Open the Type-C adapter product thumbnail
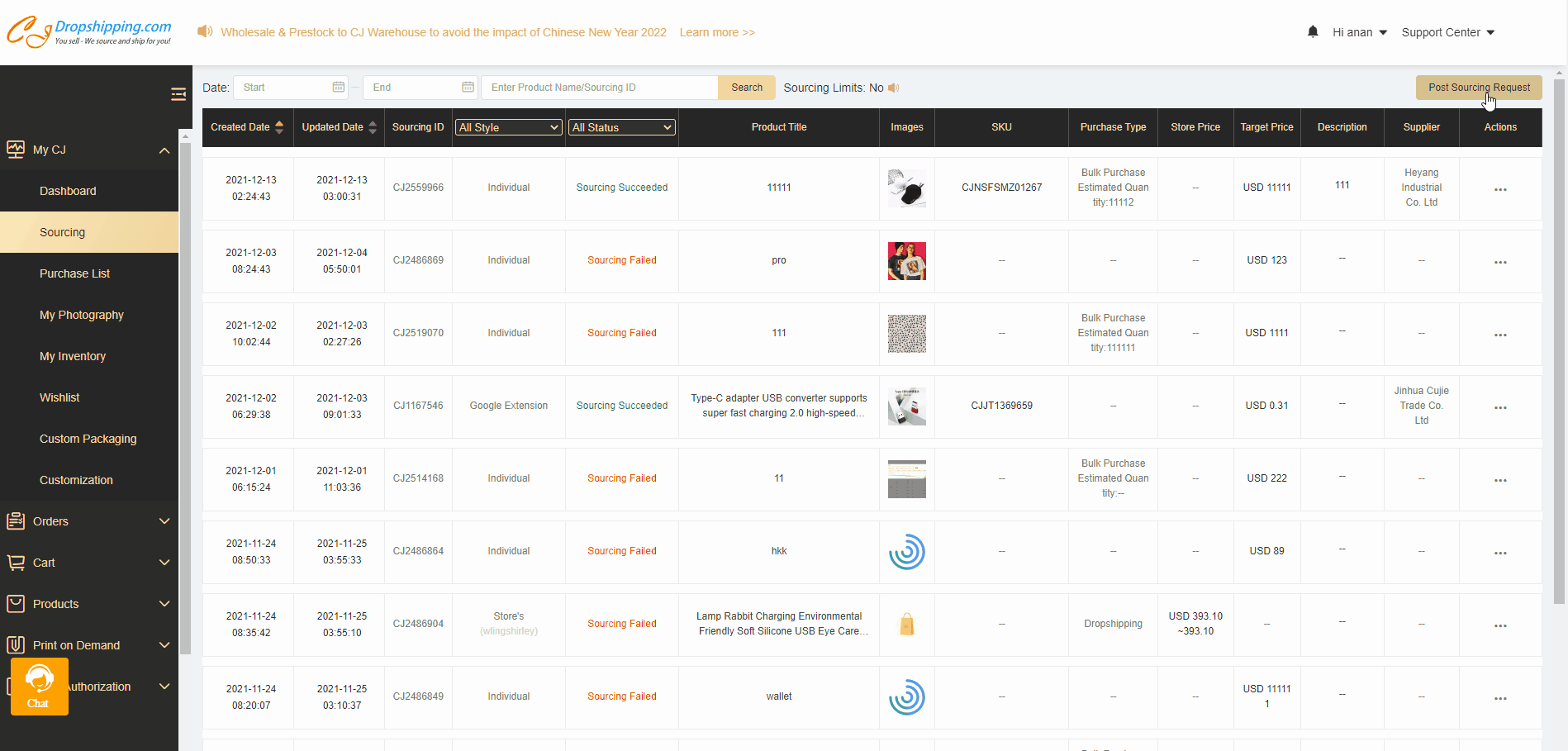Image resolution: width=1568 pixels, height=751 pixels. point(906,406)
